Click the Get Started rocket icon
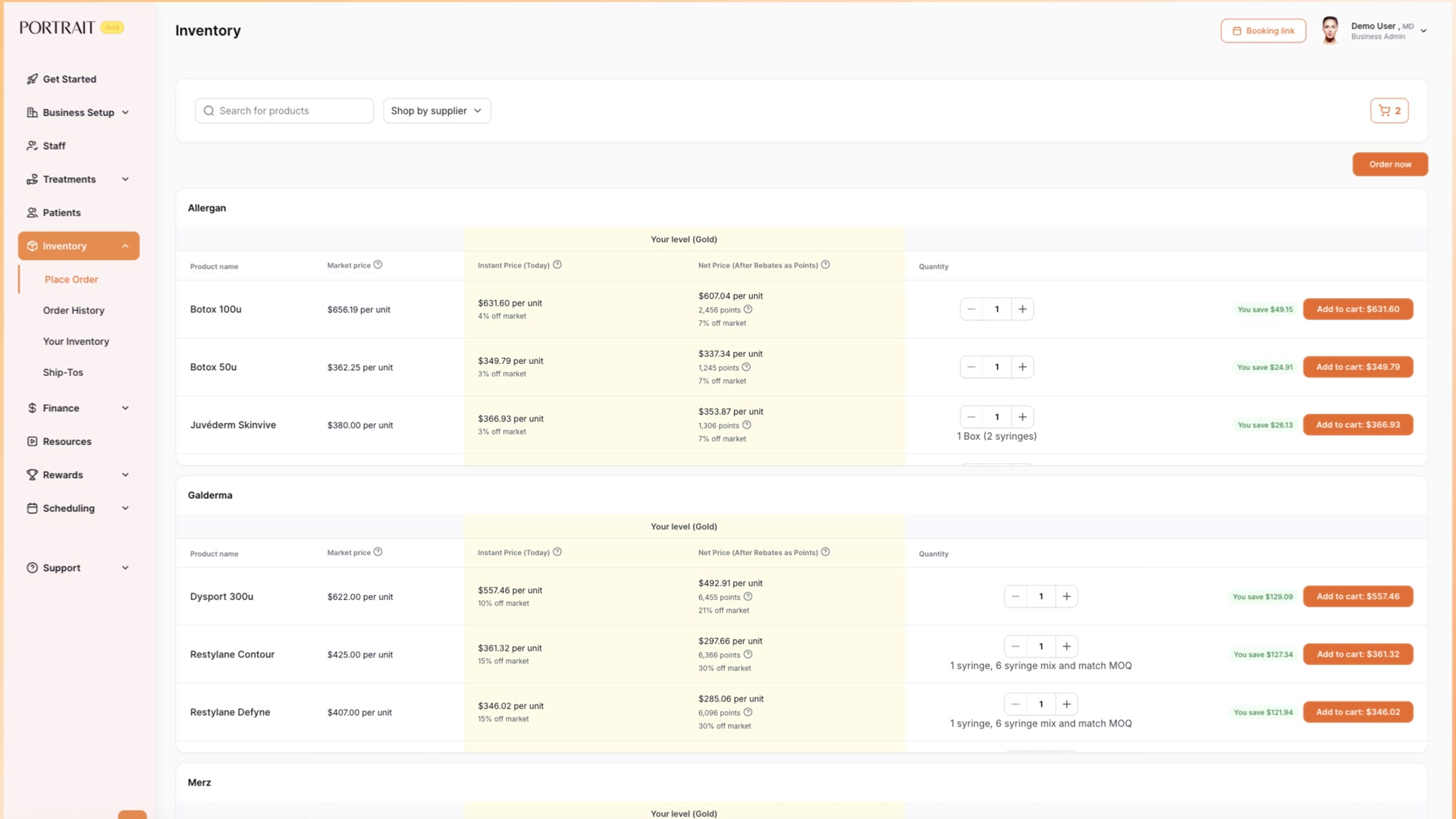This screenshot has height=819, width=1456. [32, 79]
